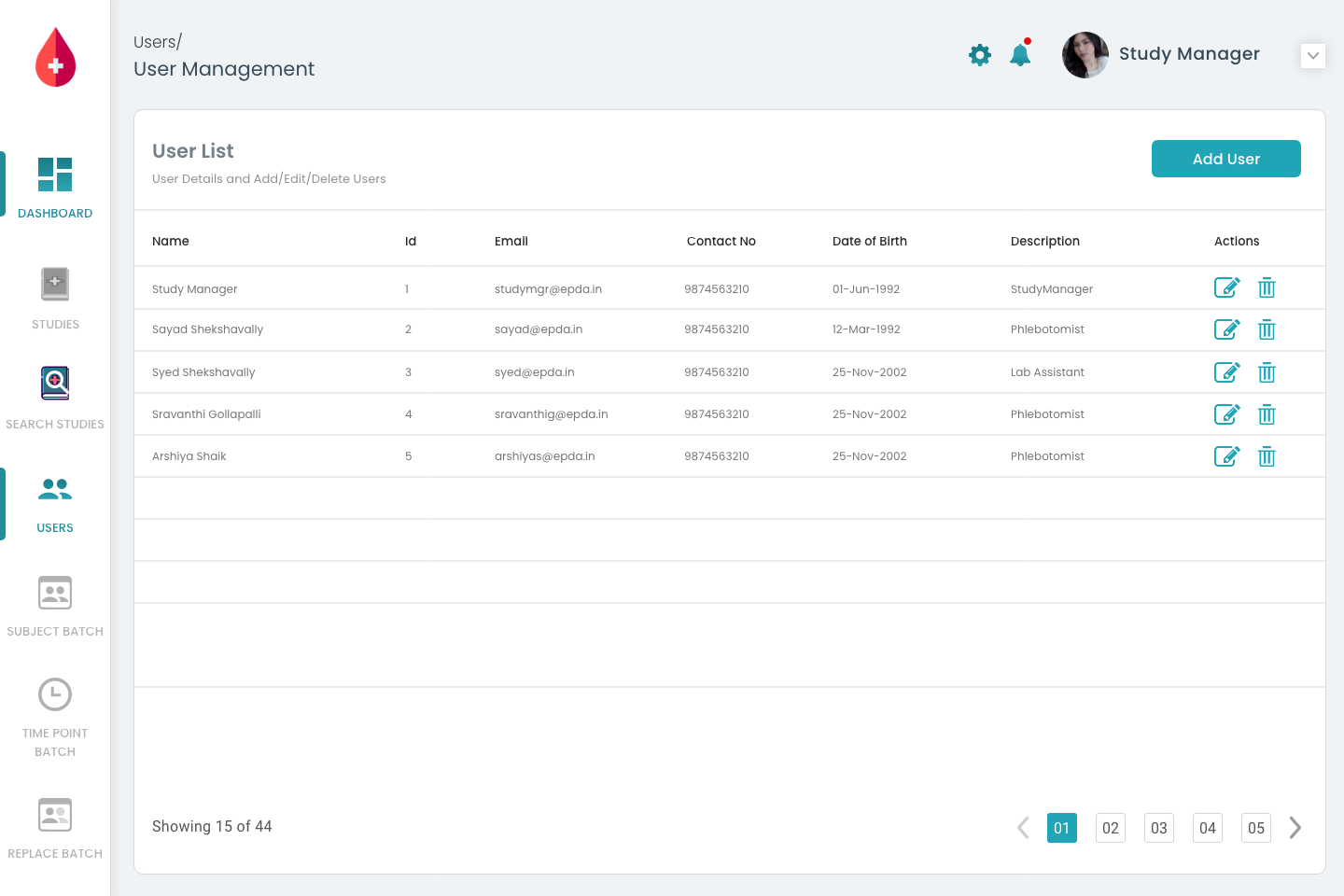Screen dimensions: 1344x896
Task: Click the Add User button
Action: point(1226,159)
